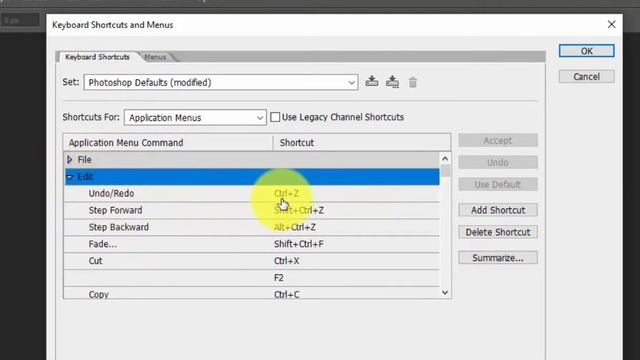Click the Ctrl+Z shortcut cell
Viewport: 640px width, 360px height.
287,193
